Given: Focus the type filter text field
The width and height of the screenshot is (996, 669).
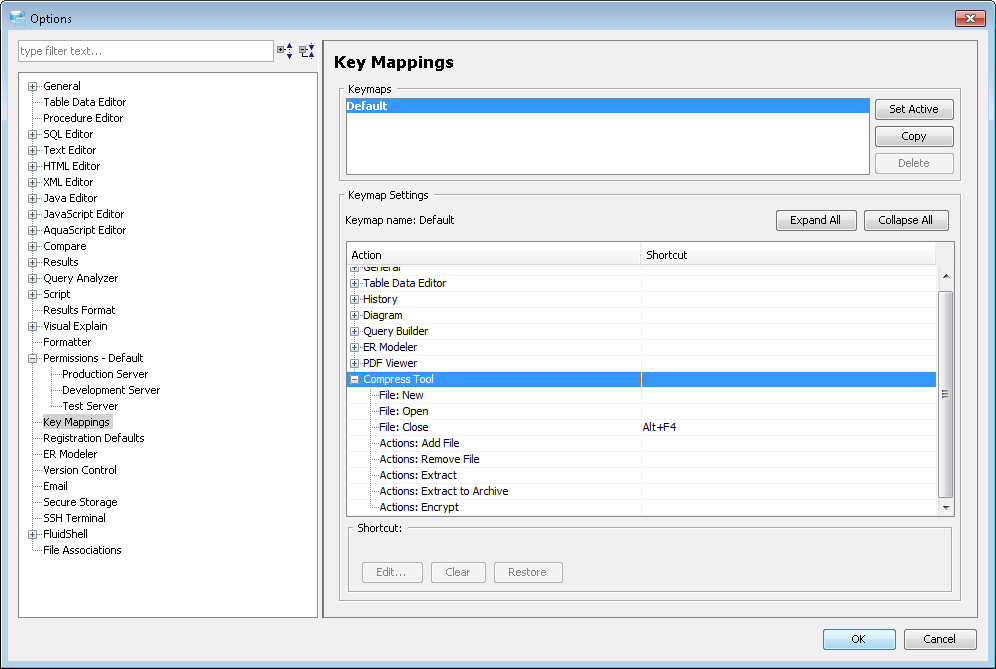Looking at the screenshot, I should click(145, 51).
